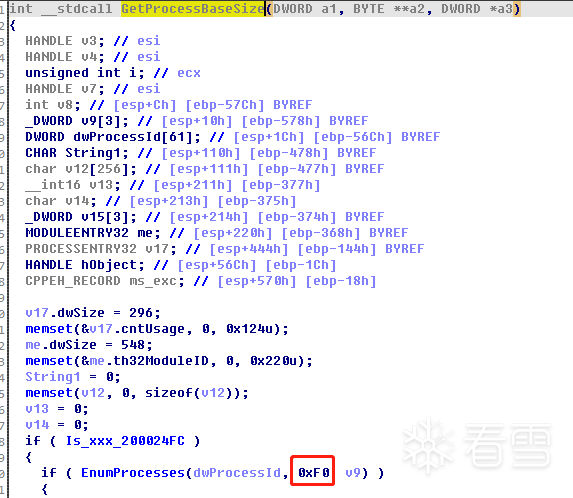
Task: Click the PROCESSENTRY32 type name
Action: tap(81, 249)
